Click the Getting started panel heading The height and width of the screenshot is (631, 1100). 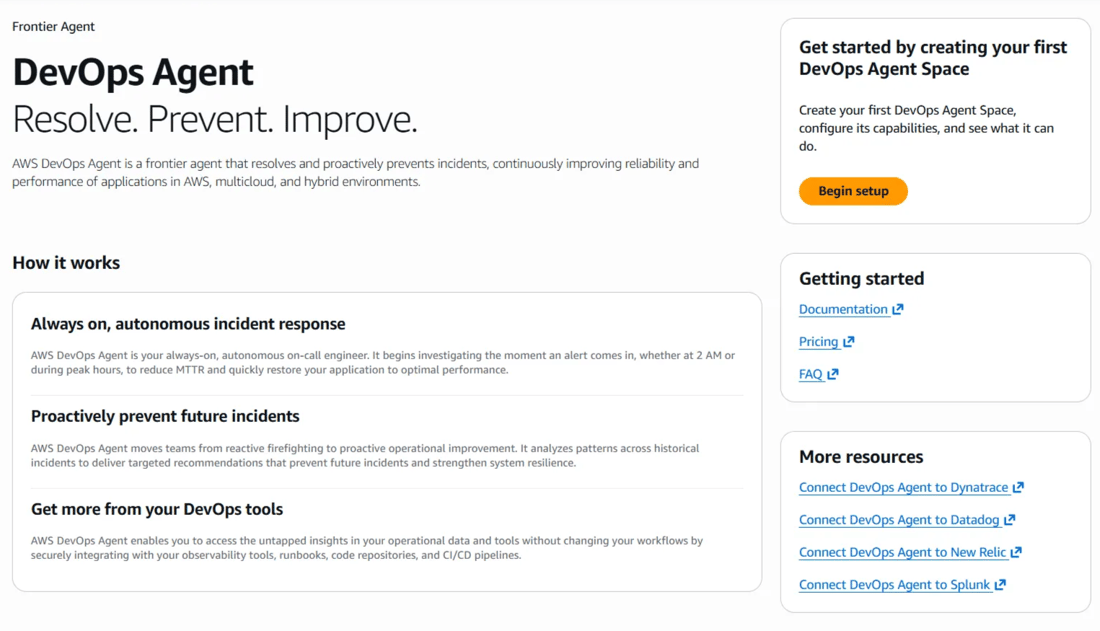[x=861, y=278]
